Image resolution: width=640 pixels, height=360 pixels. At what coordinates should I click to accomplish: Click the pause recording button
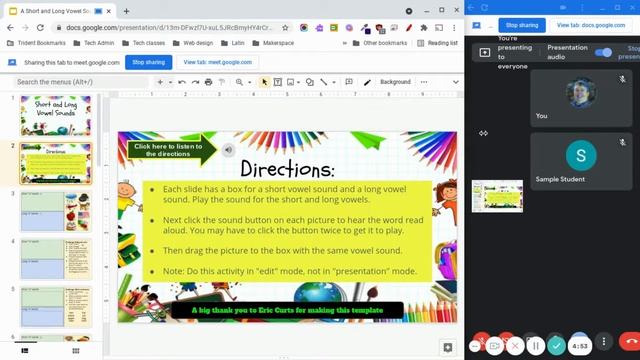coord(536,346)
